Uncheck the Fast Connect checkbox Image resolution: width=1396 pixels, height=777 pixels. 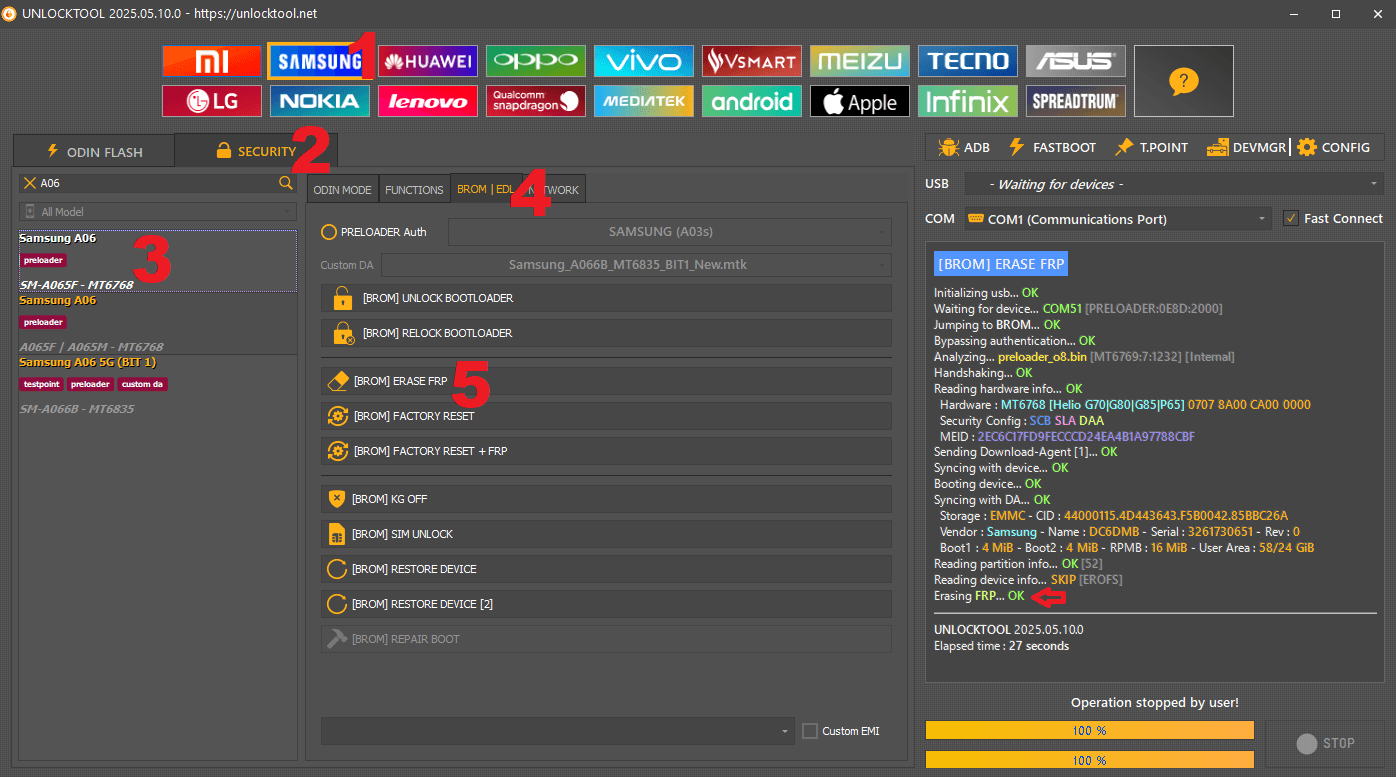1290,218
